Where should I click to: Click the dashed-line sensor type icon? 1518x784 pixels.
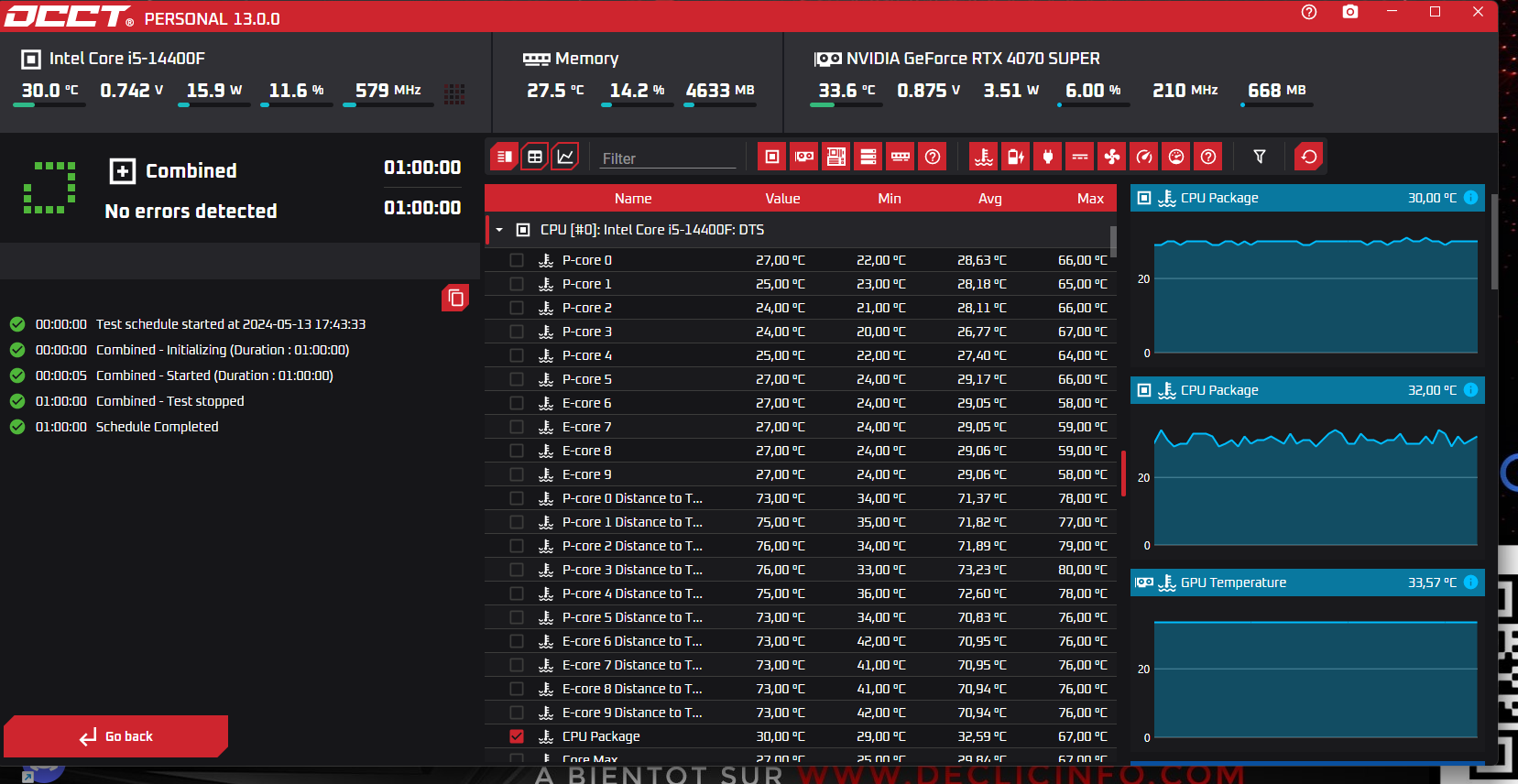[1080, 157]
